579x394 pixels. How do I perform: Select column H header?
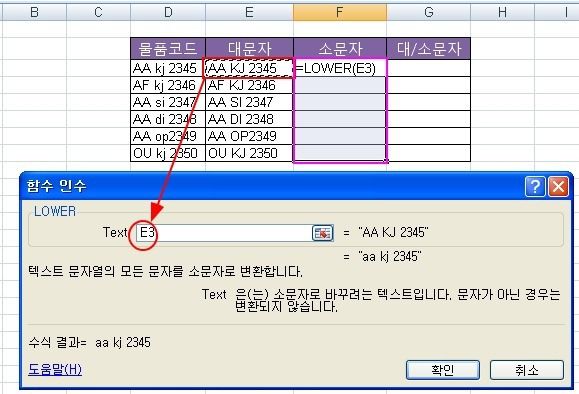point(503,12)
